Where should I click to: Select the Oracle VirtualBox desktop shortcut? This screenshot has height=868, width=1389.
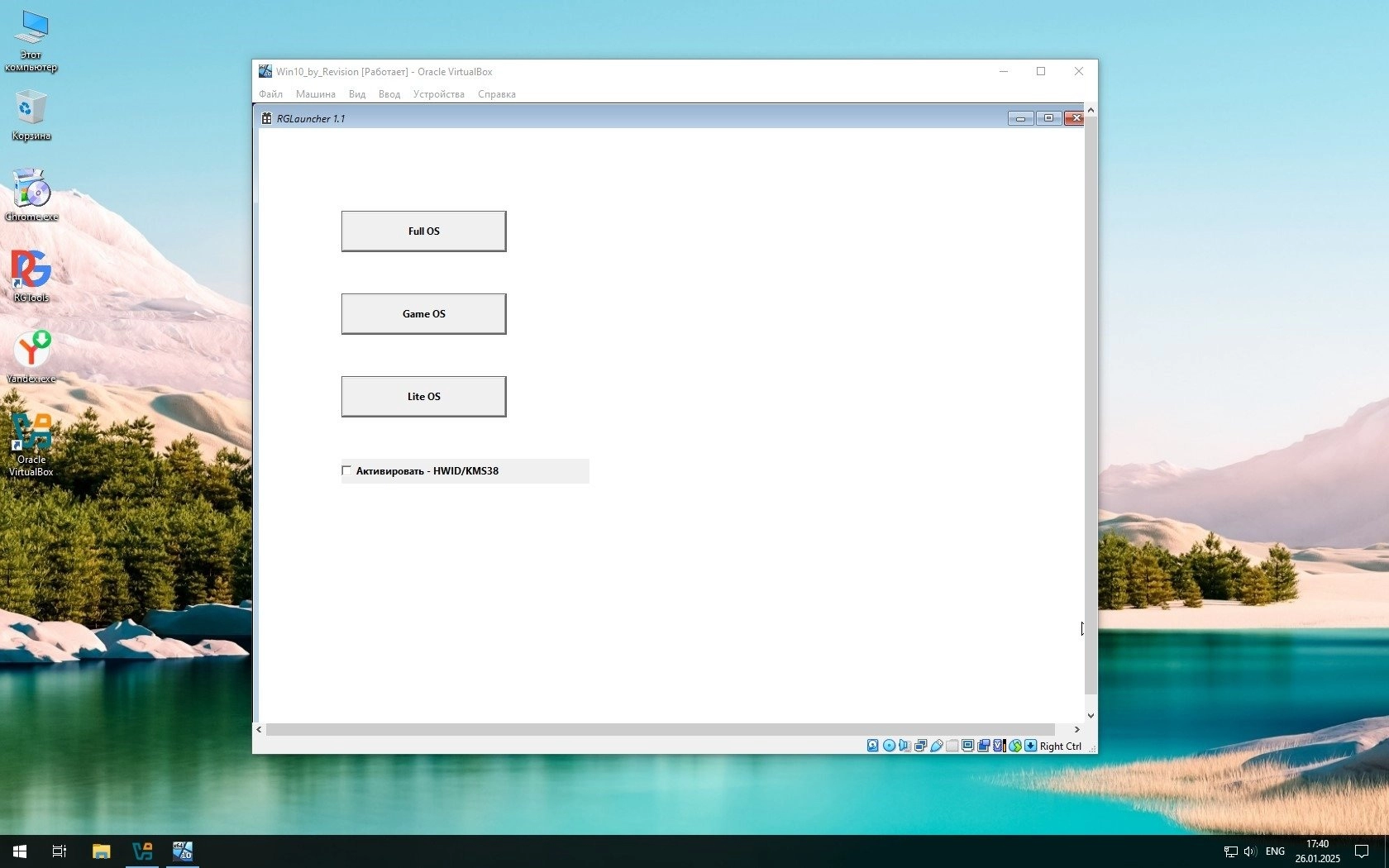[31, 446]
